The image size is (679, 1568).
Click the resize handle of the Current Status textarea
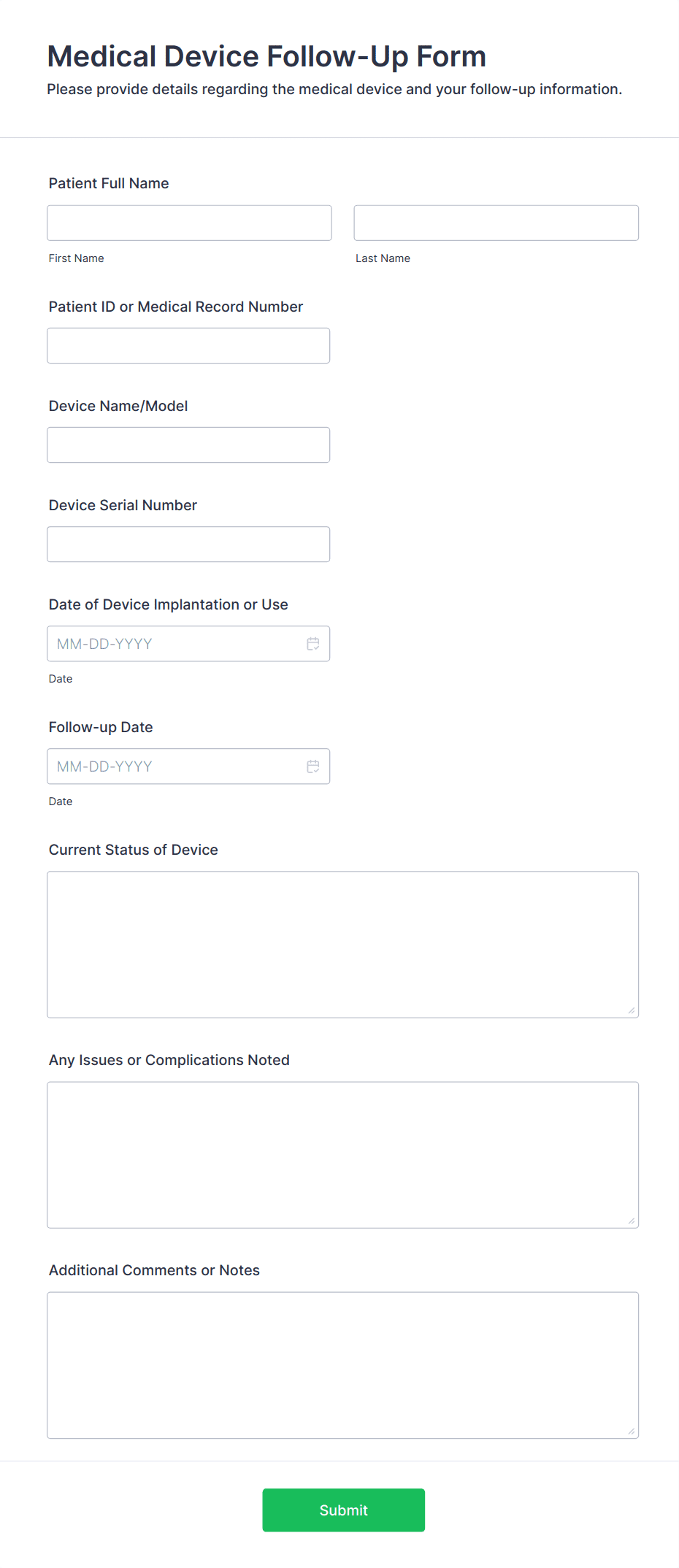[631, 1010]
